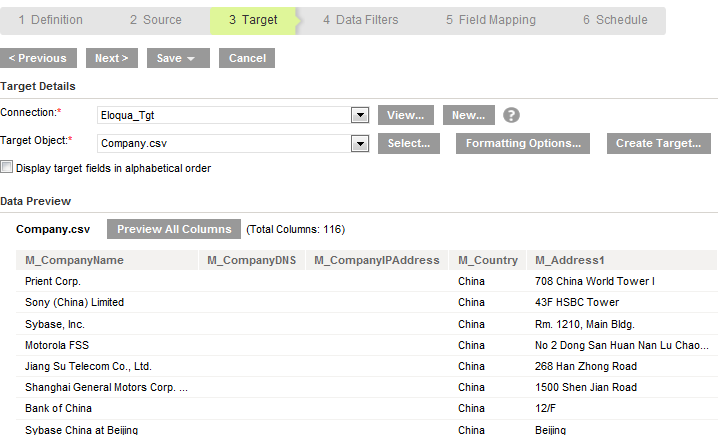Switch to the Source step tab
Image resolution: width=718 pixels, height=435 pixels.
(x=156, y=20)
